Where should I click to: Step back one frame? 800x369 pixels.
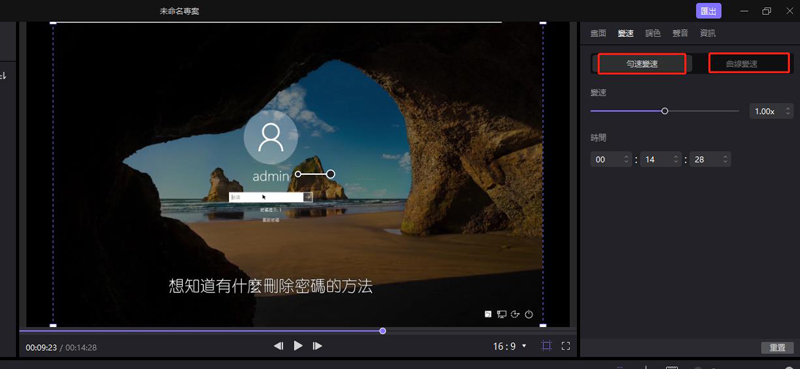279,346
